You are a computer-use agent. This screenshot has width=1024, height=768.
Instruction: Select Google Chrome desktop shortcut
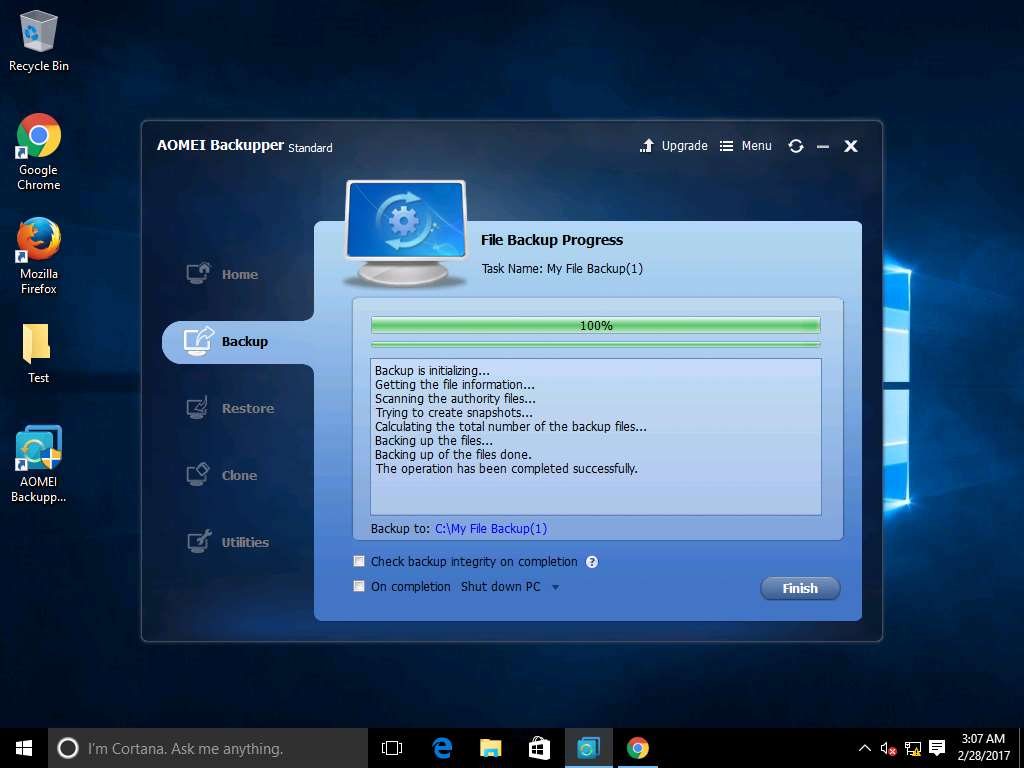tap(39, 152)
